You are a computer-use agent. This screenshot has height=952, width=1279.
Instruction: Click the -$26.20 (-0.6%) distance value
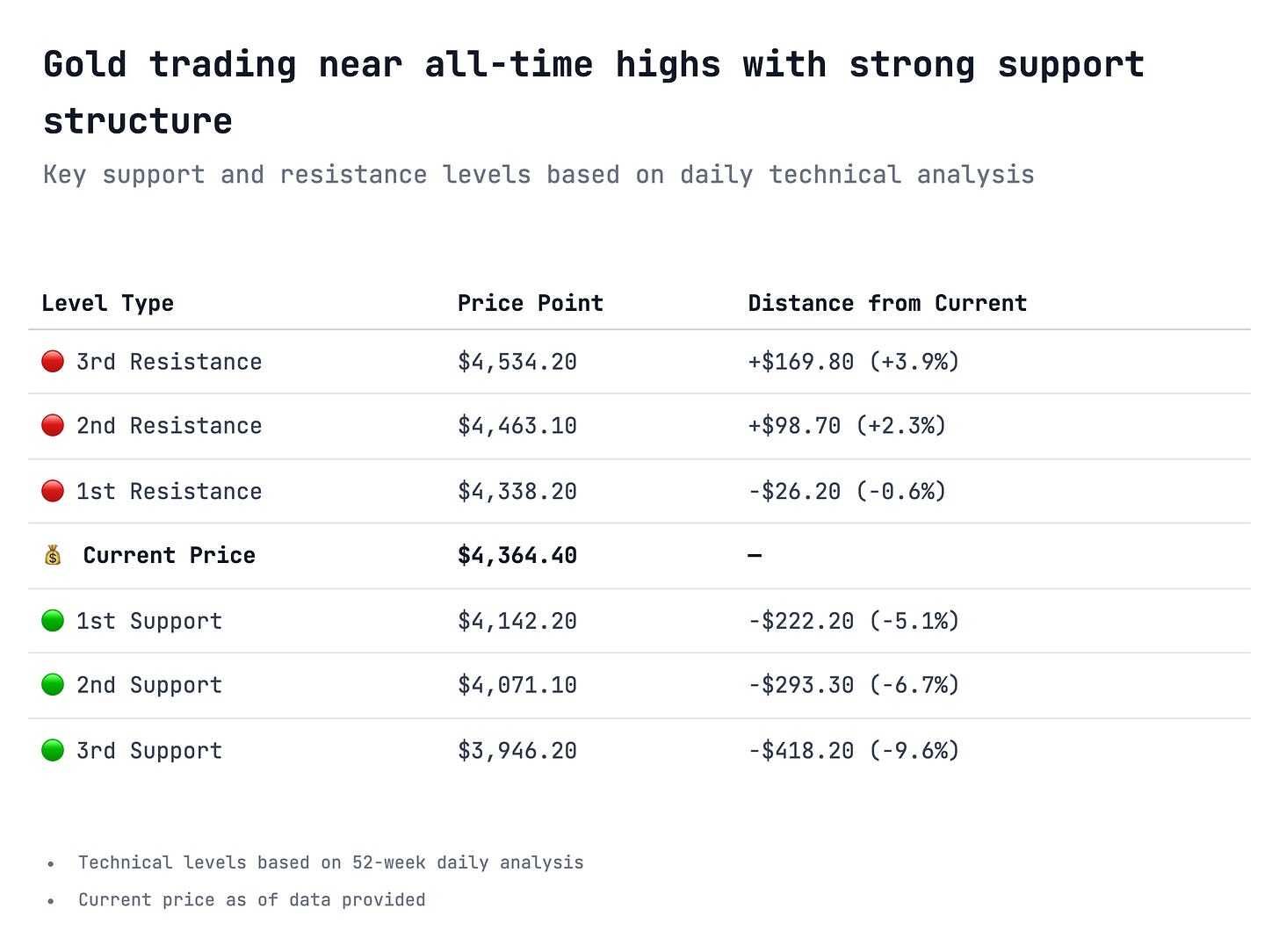point(848,491)
